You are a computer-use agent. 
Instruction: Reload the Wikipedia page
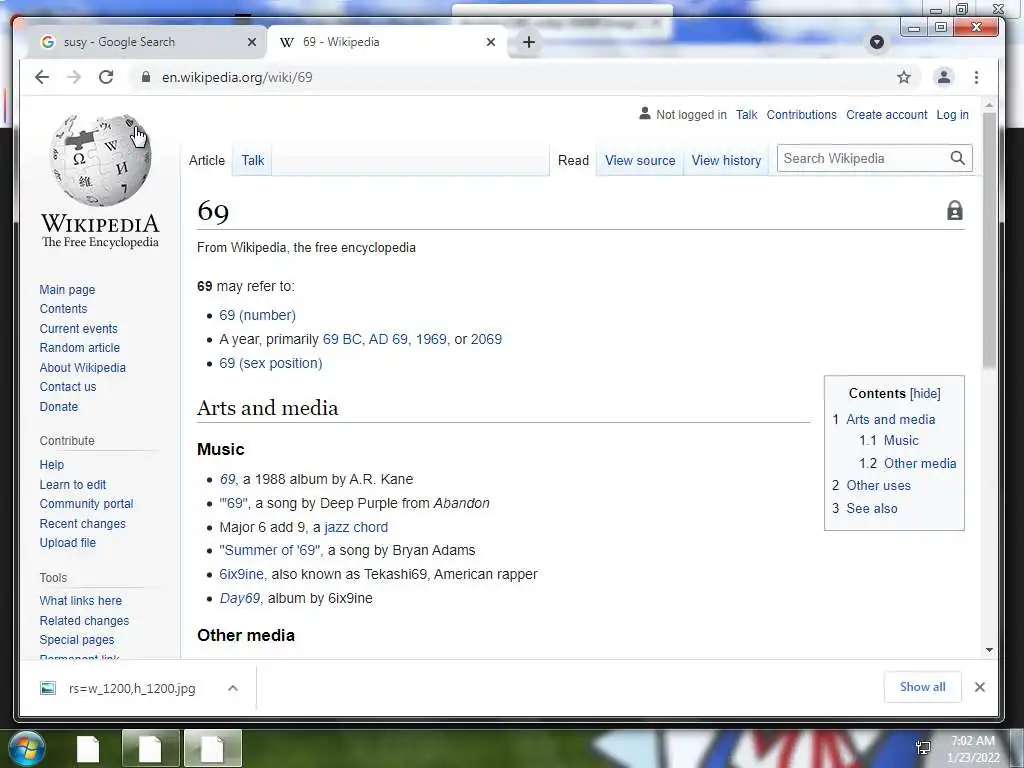click(106, 77)
